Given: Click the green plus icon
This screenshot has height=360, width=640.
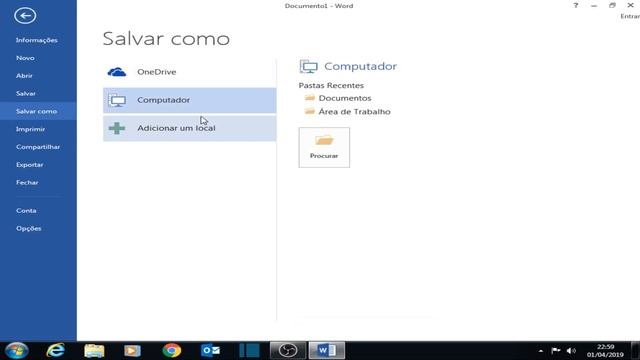Looking at the screenshot, I should coord(117,129).
